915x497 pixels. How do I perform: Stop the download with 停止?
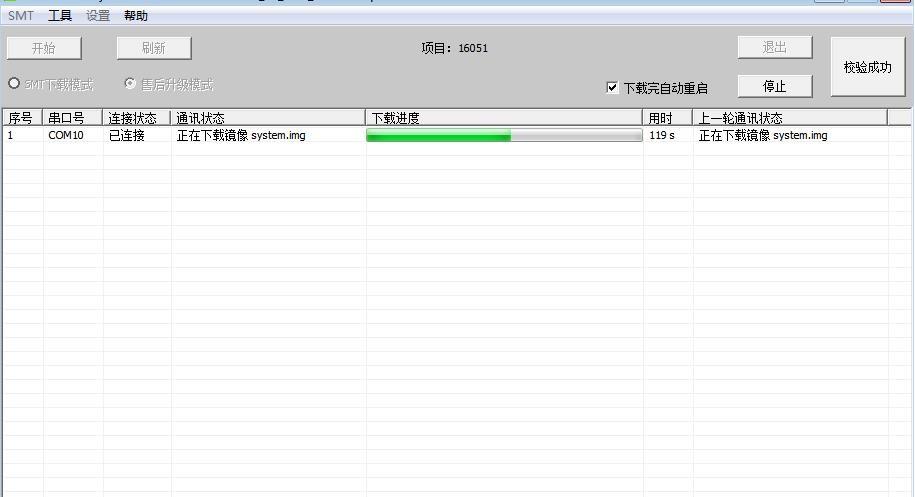775,86
